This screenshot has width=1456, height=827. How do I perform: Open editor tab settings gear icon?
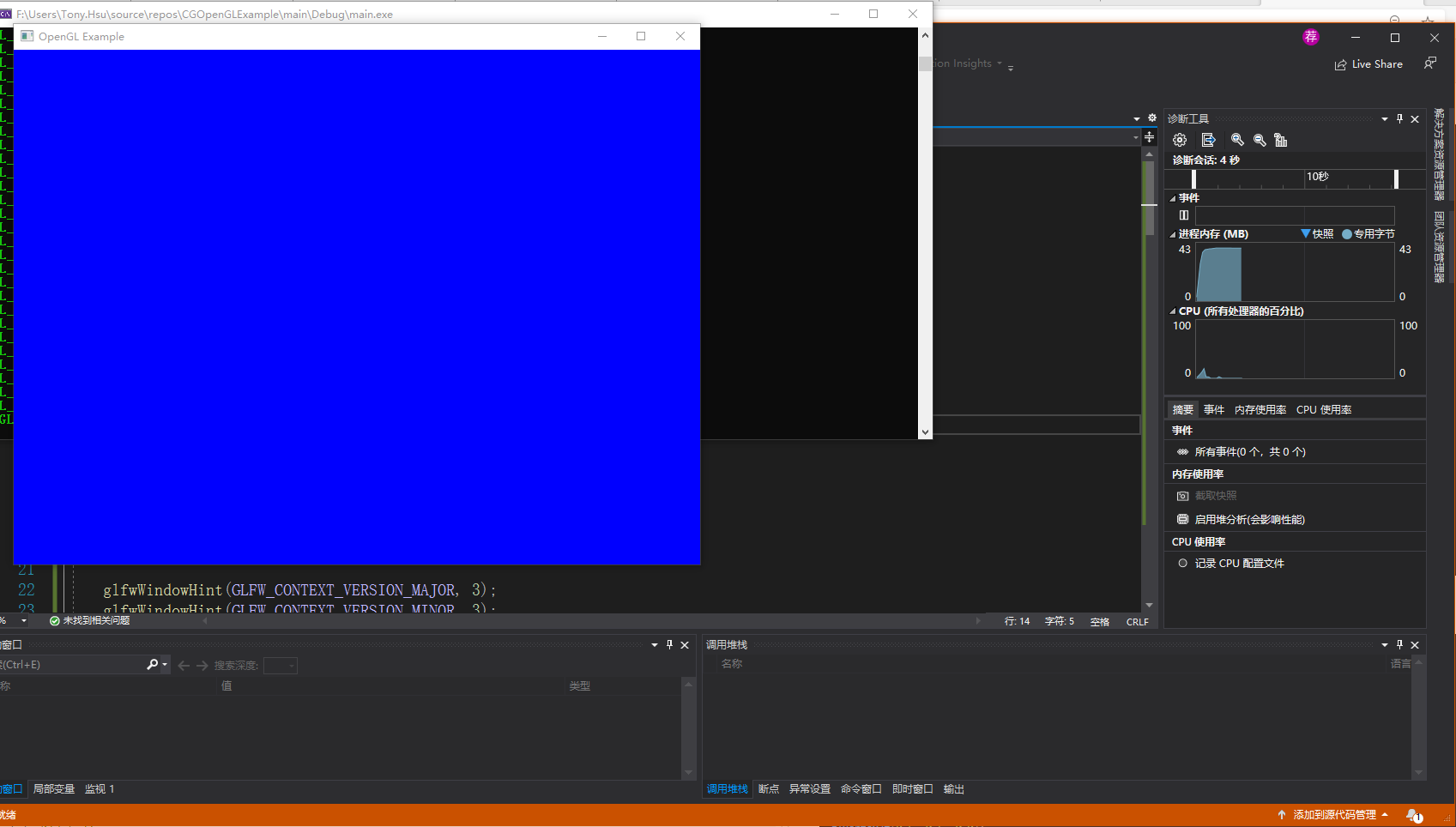tap(1151, 118)
